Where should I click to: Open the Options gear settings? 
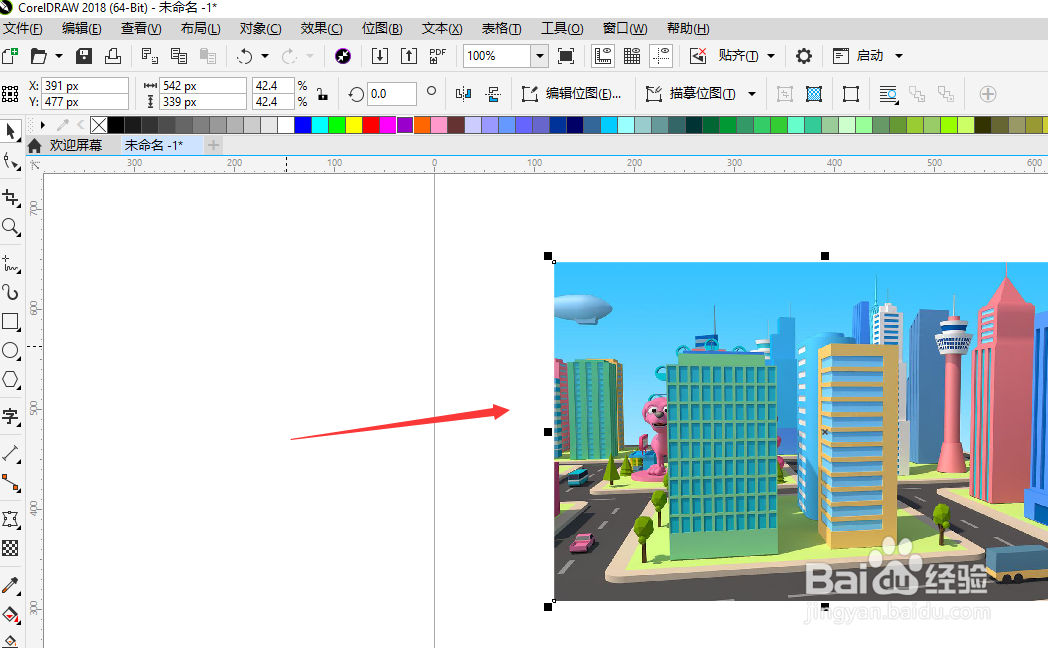pyautogui.click(x=804, y=56)
